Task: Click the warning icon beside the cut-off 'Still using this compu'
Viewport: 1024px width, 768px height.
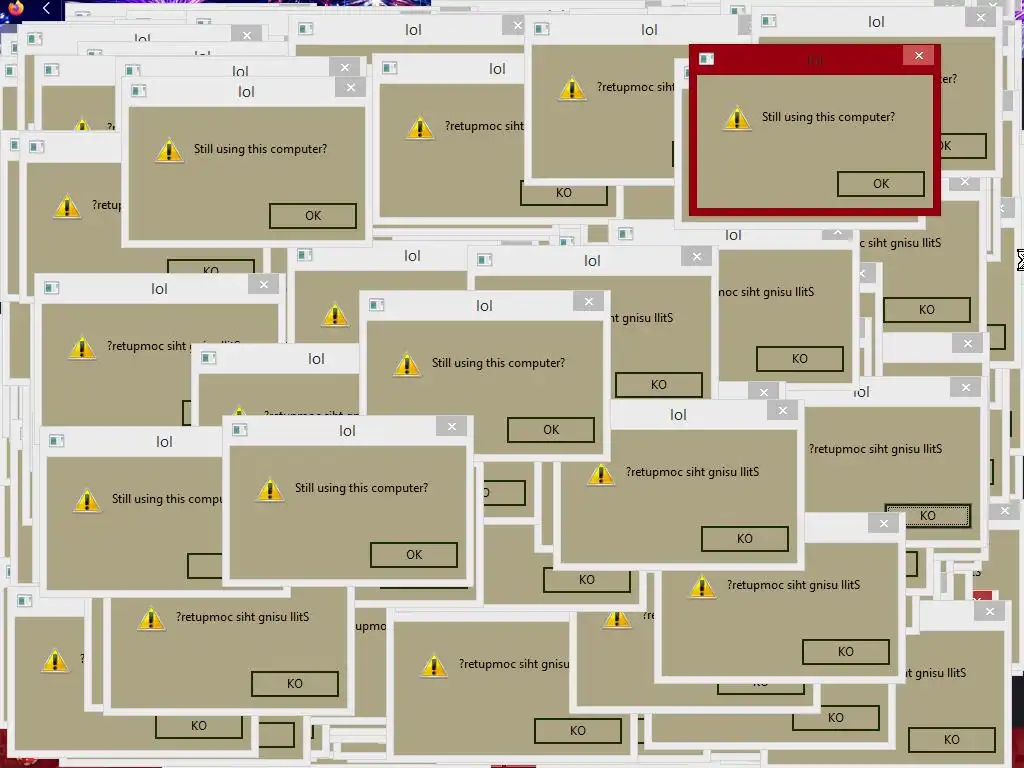Action: (87, 501)
